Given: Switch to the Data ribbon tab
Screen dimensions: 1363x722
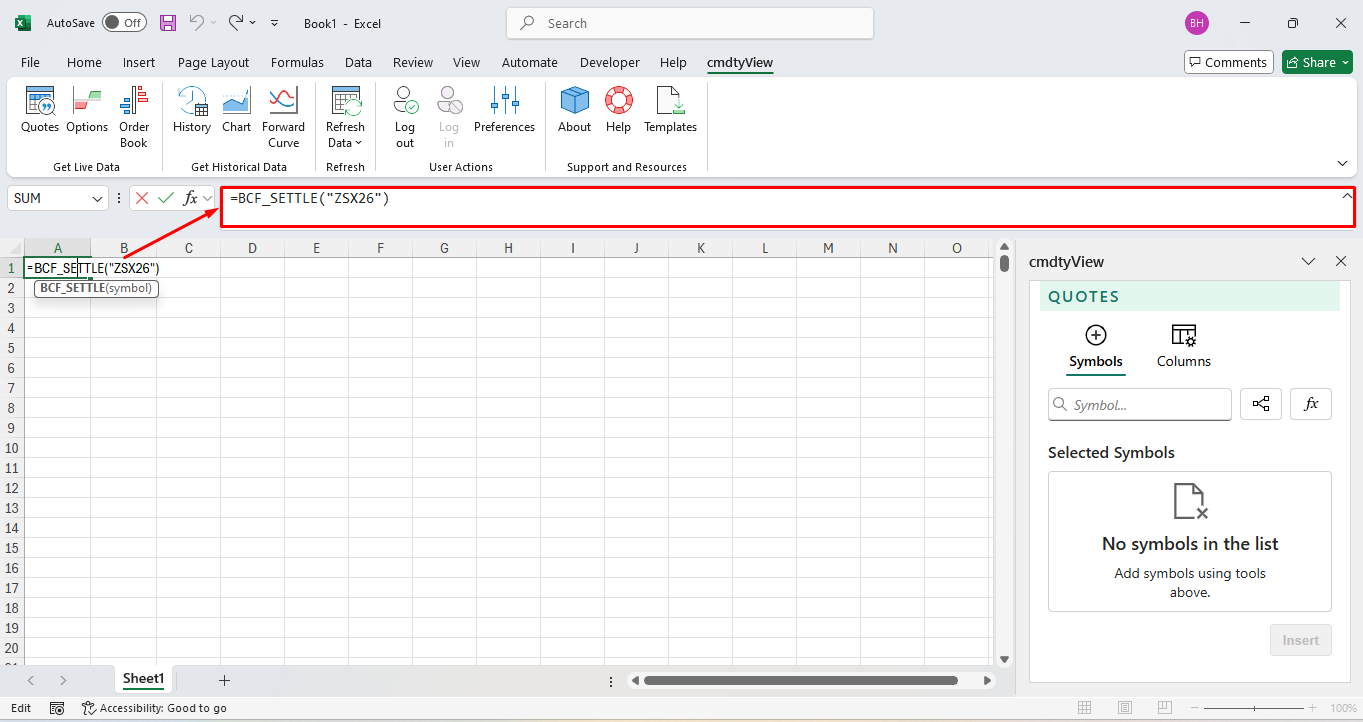Looking at the screenshot, I should [x=358, y=62].
